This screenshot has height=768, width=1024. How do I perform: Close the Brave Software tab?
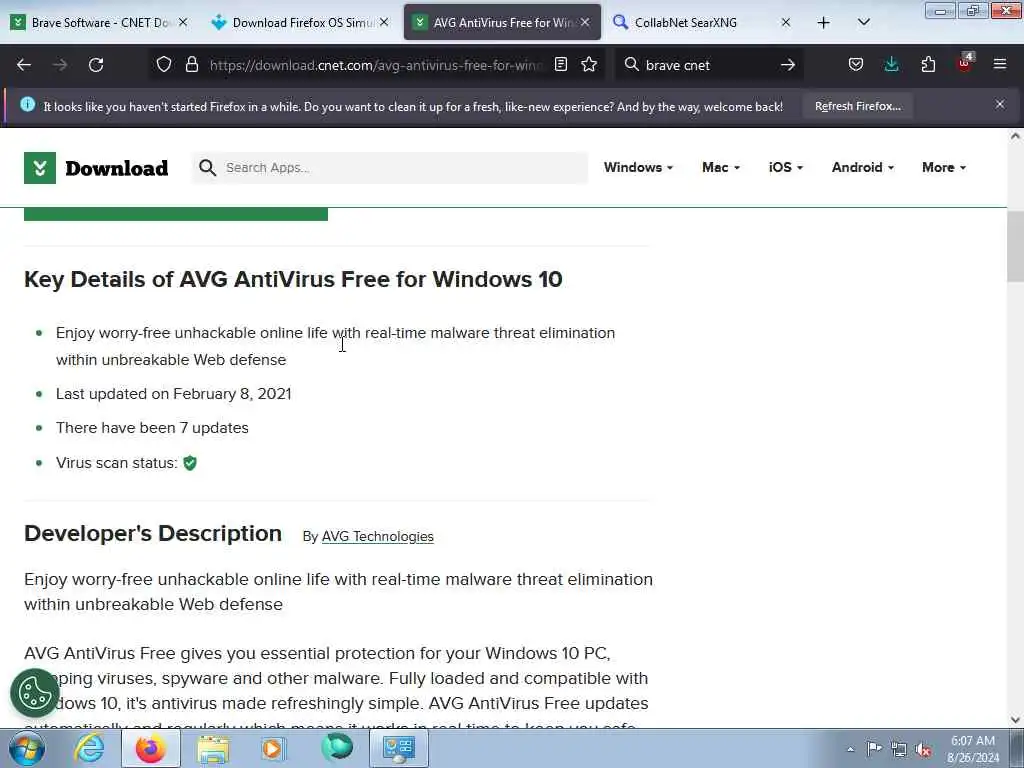click(183, 22)
